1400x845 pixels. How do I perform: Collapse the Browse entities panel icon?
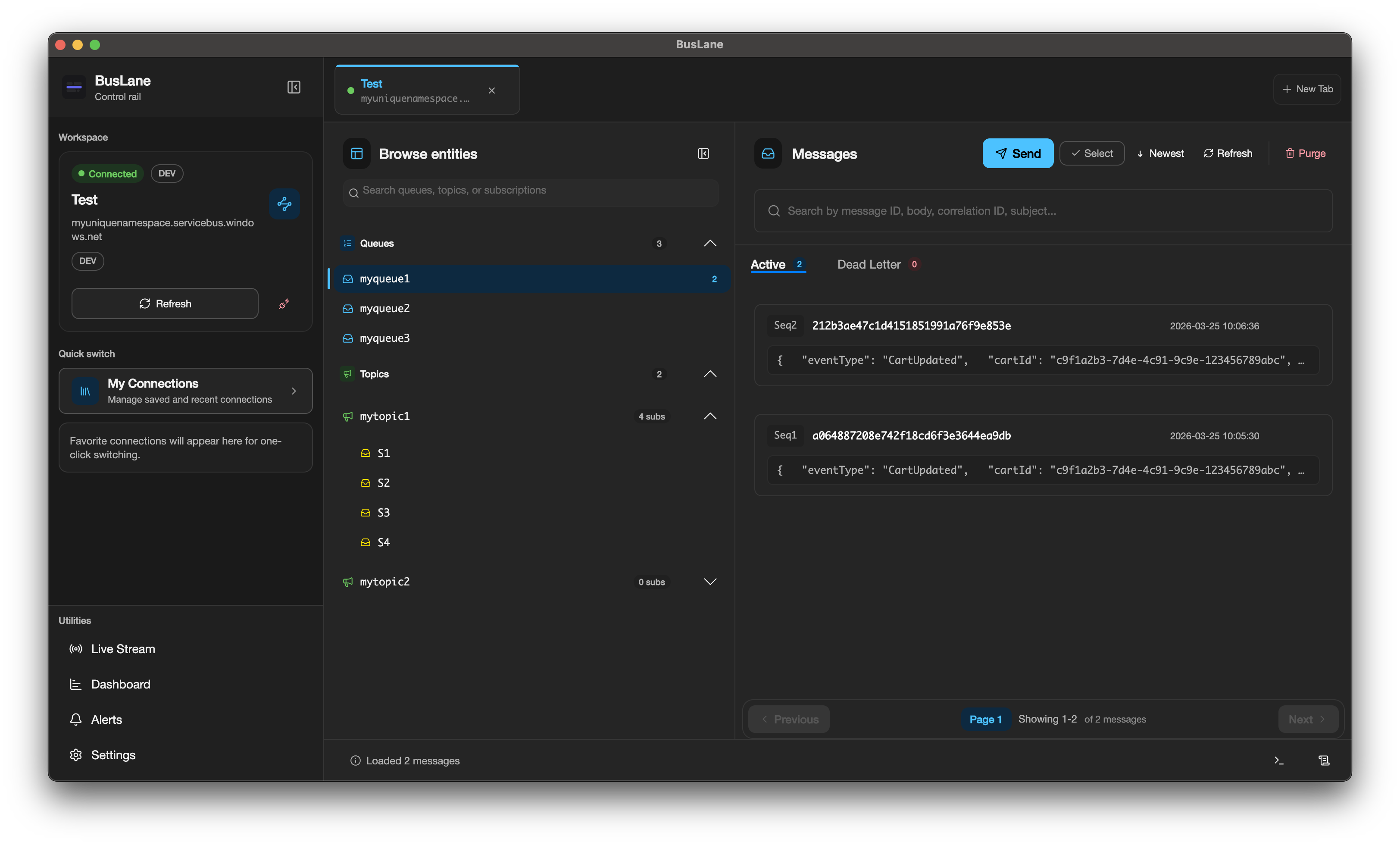(x=703, y=154)
